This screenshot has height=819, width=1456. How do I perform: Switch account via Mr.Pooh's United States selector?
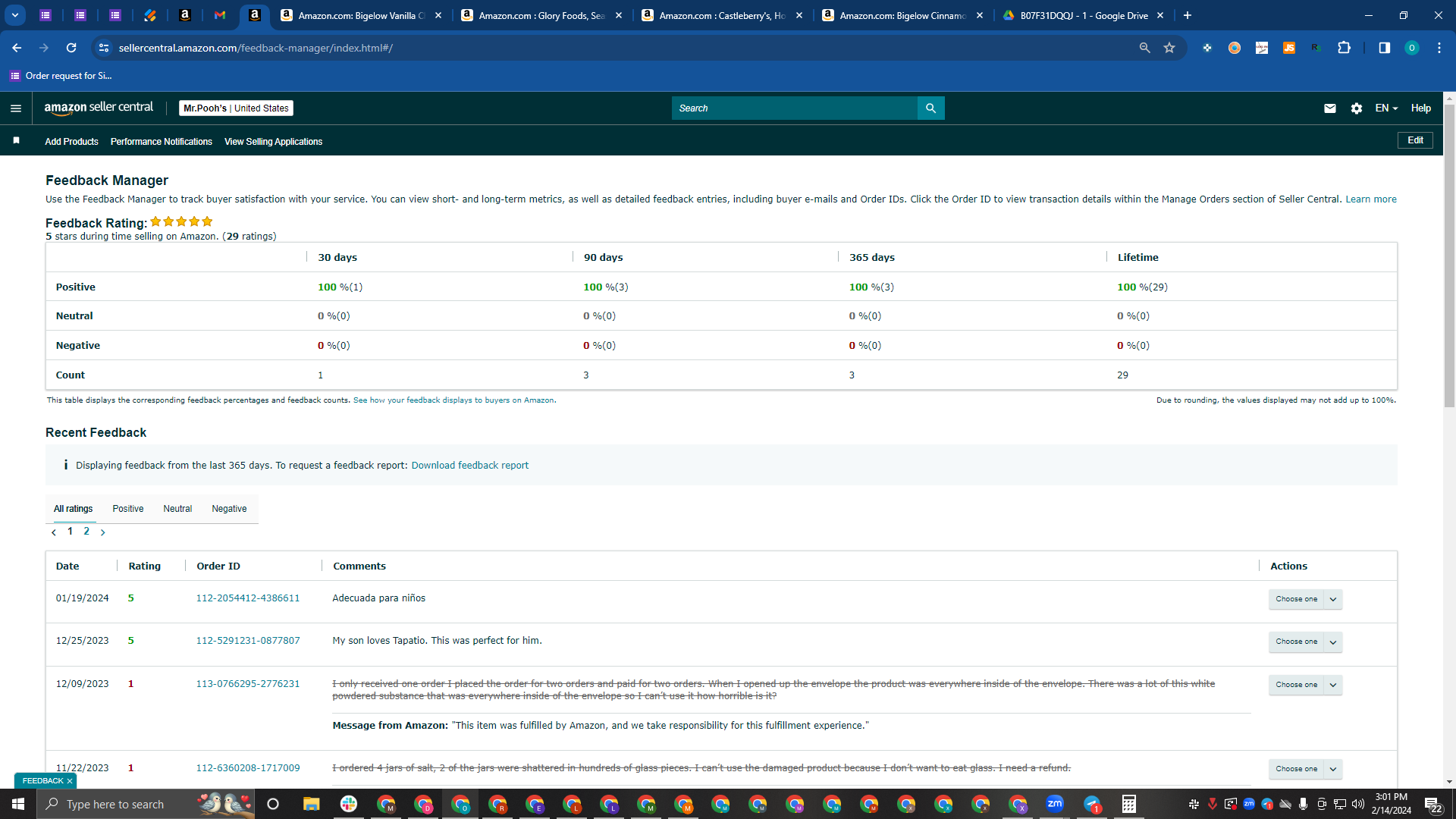pos(236,108)
